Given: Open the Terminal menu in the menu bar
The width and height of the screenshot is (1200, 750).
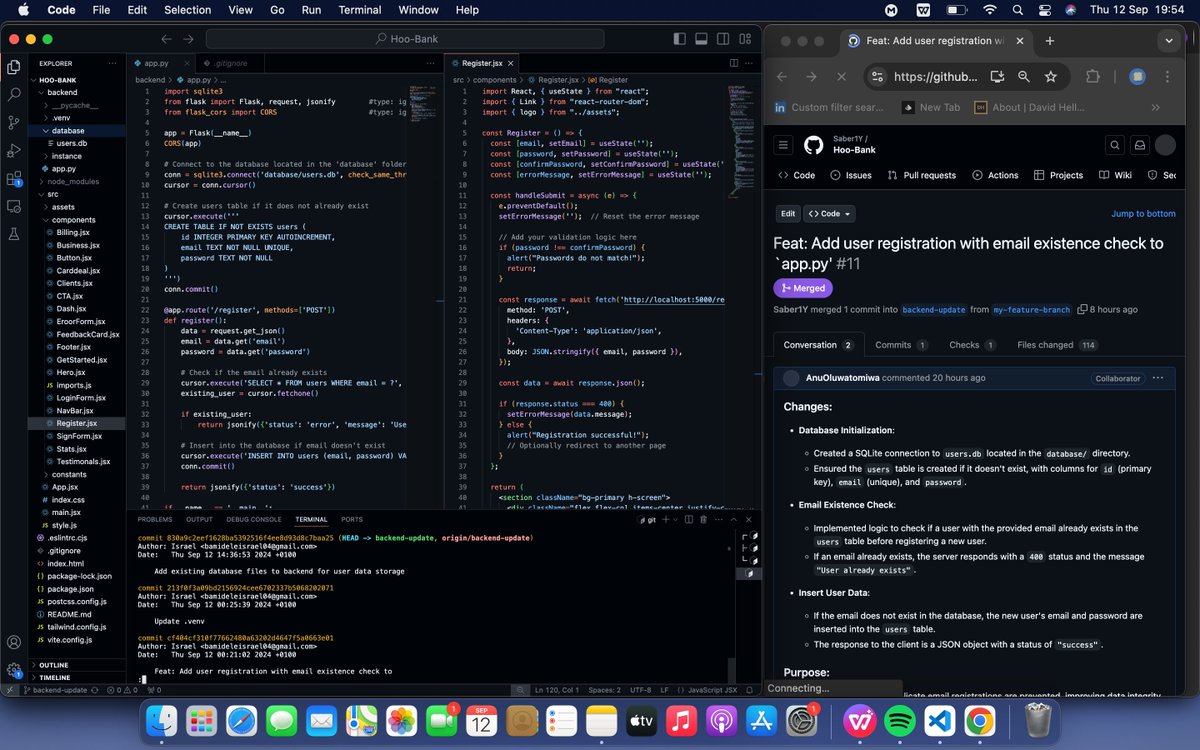Looking at the screenshot, I should coord(359,10).
